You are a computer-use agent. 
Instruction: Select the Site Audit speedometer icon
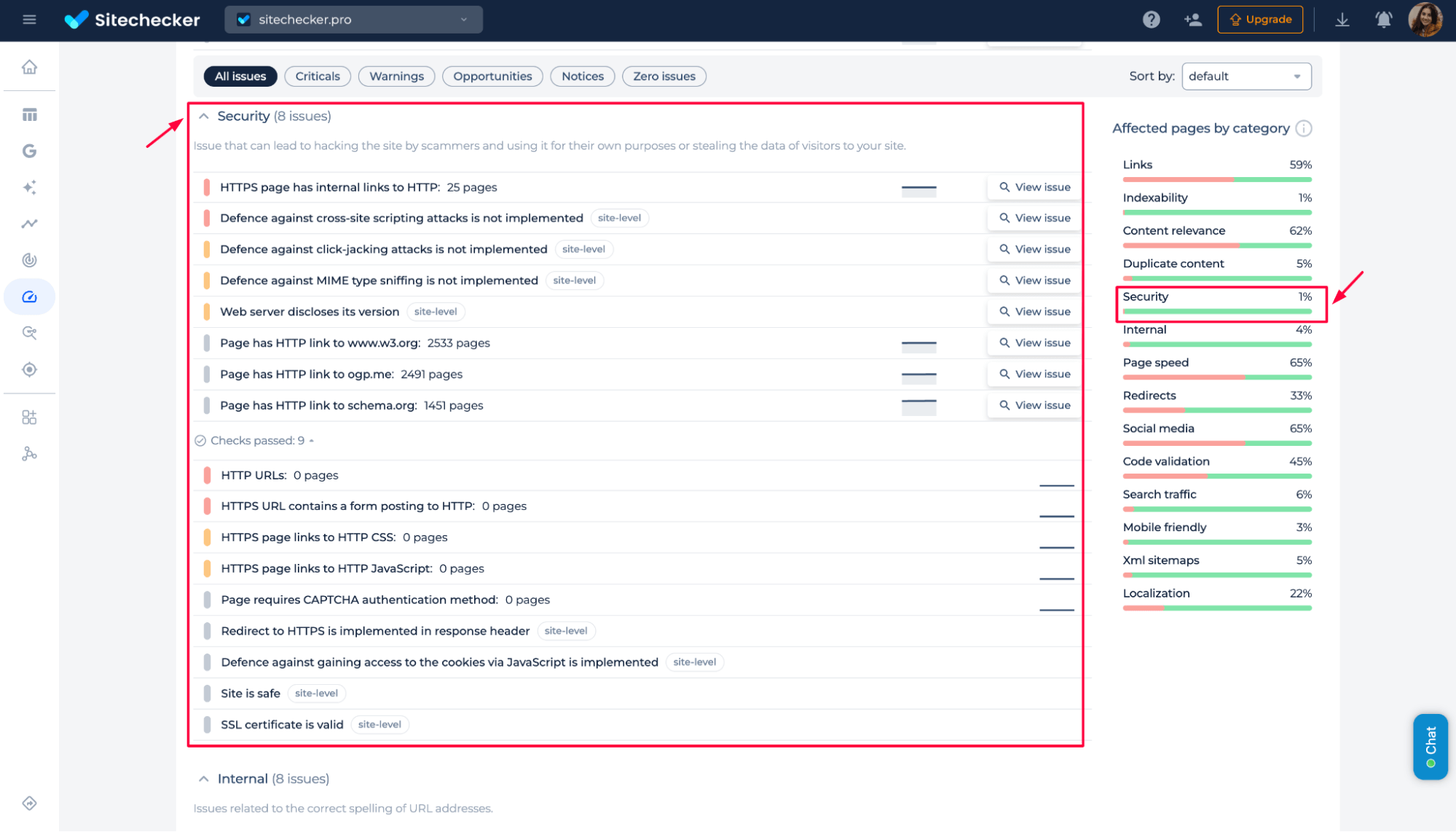pos(29,297)
